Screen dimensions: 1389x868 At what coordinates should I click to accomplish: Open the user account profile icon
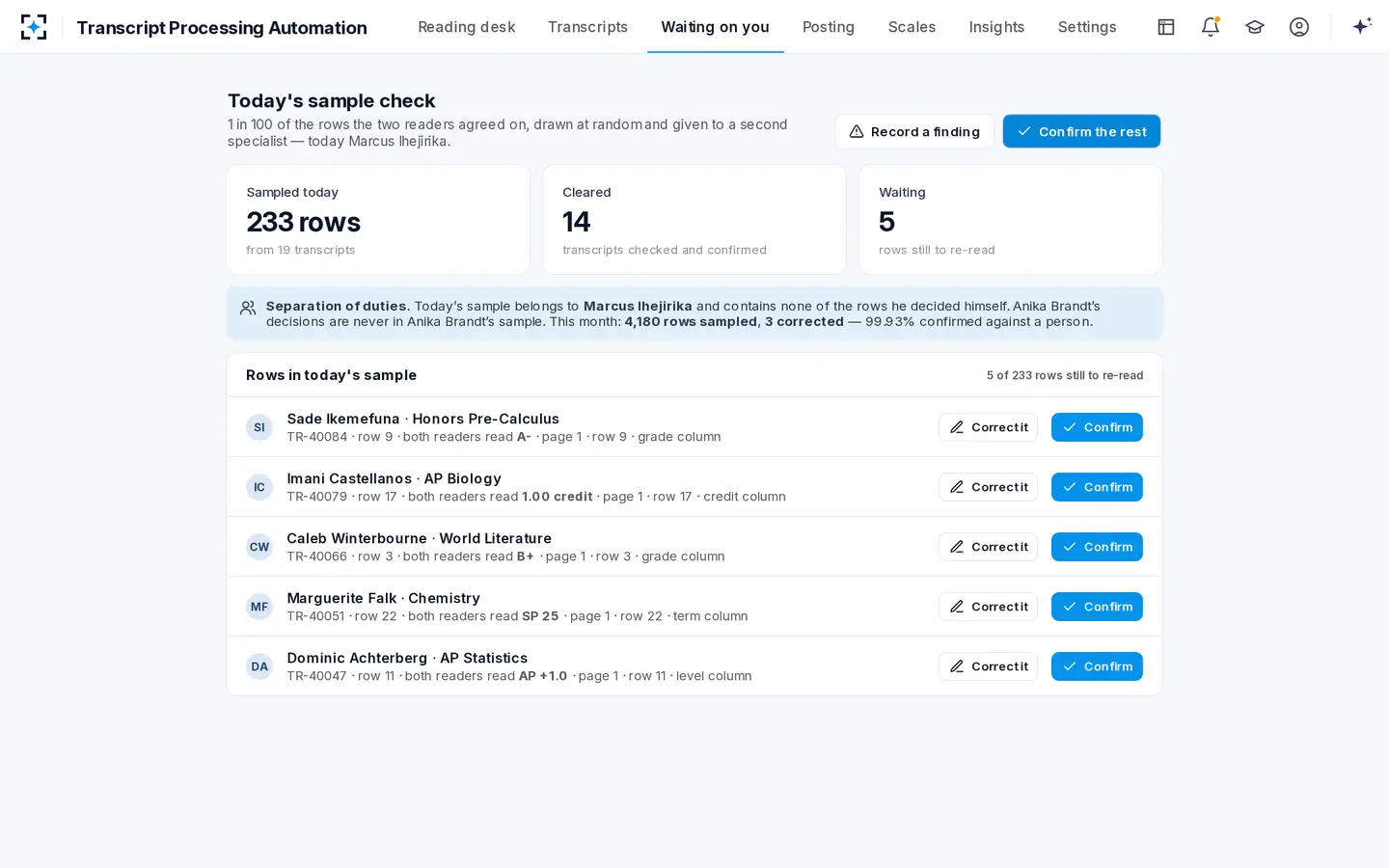(1299, 27)
